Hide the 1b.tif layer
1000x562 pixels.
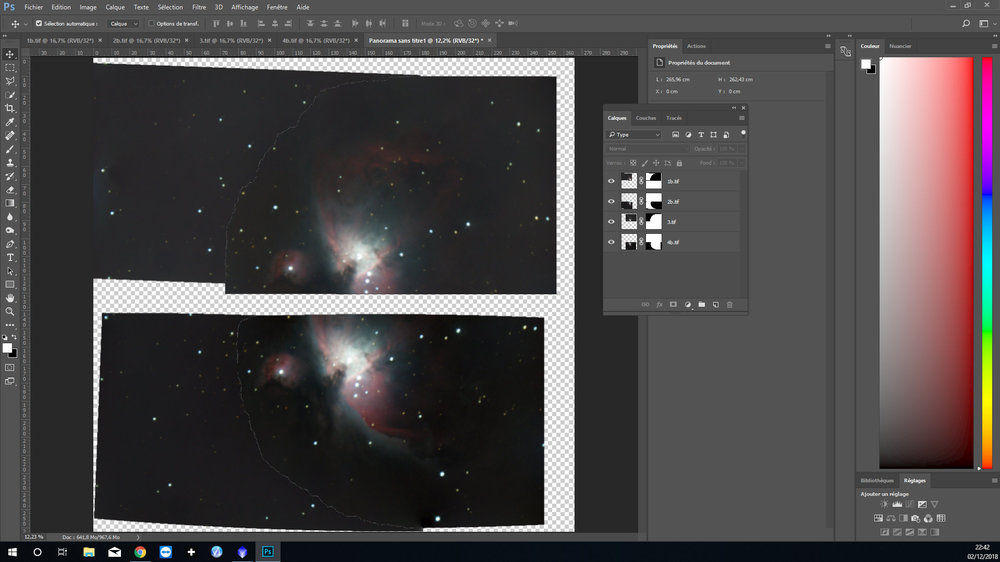pyautogui.click(x=611, y=181)
